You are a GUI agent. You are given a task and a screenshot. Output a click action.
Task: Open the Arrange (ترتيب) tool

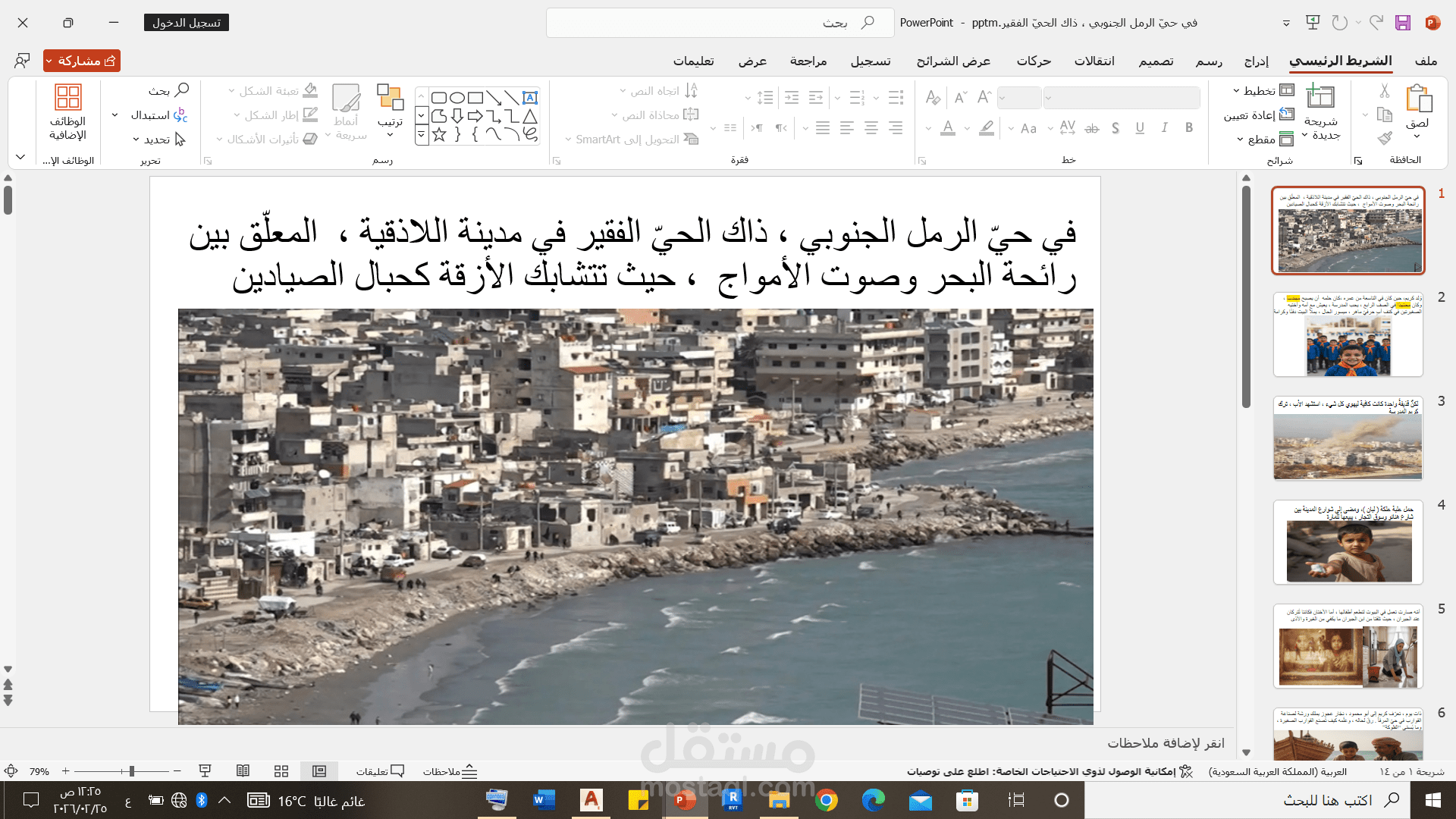[x=390, y=106]
